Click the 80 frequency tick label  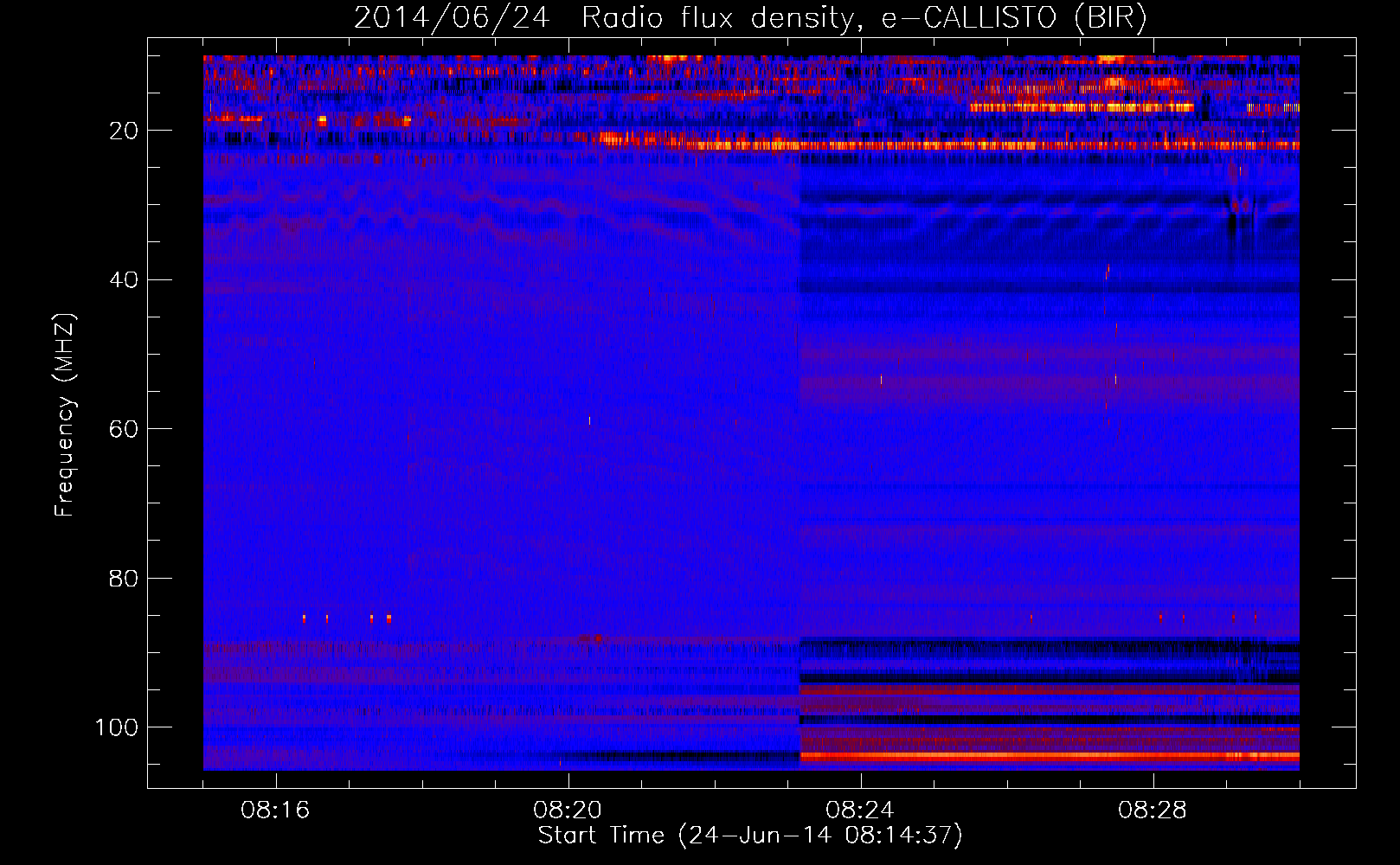(x=124, y=579)
